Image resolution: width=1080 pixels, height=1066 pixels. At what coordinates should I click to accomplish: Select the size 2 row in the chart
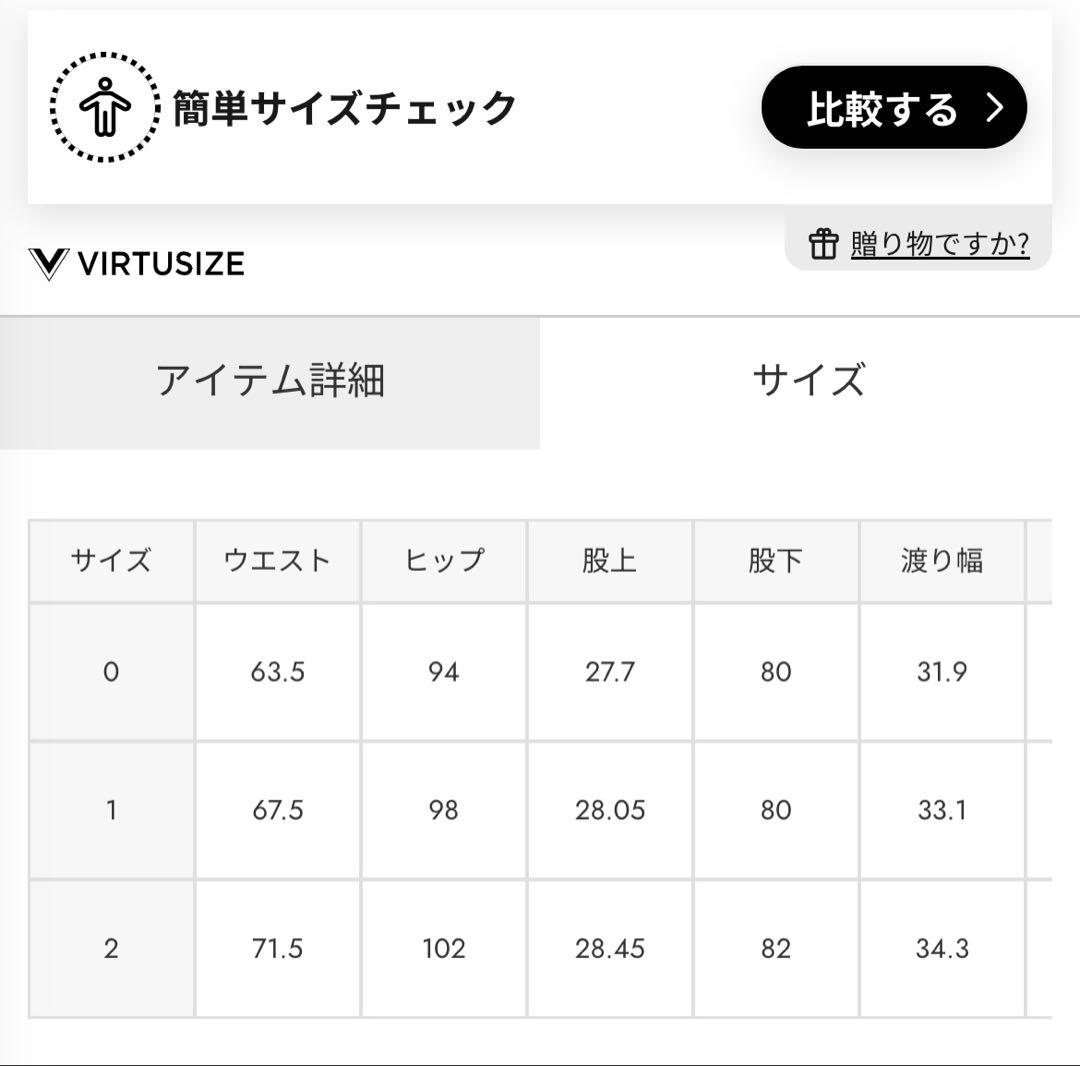[110, 948]
